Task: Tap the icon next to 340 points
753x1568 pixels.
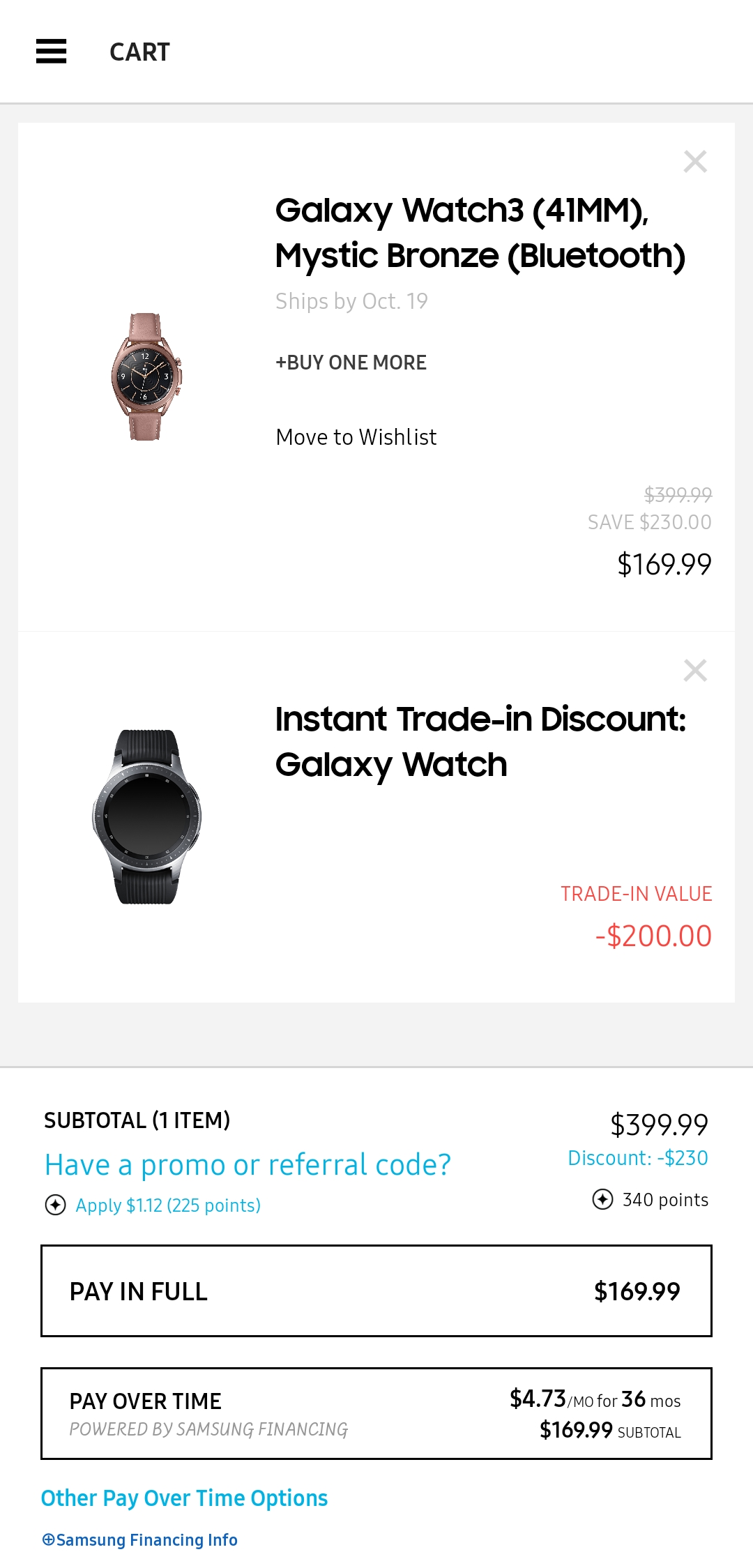Action: coord(602,1199)
